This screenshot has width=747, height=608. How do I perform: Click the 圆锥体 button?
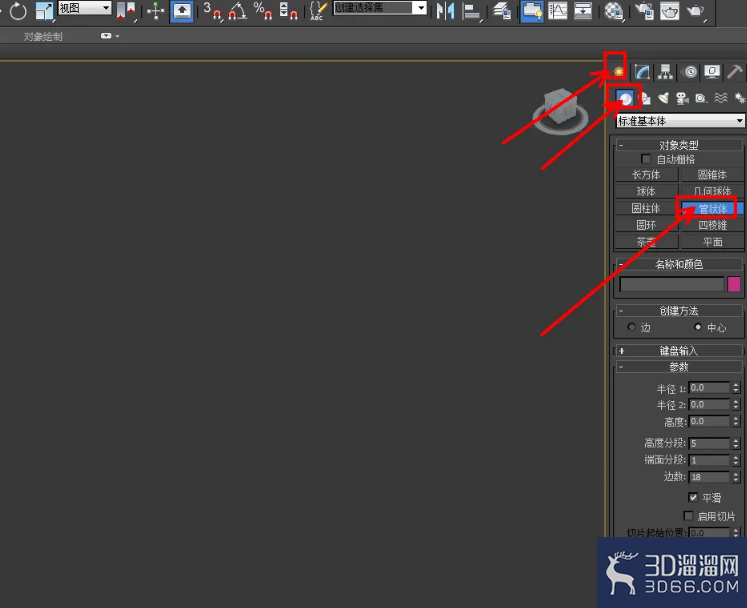tap(712, 174)
